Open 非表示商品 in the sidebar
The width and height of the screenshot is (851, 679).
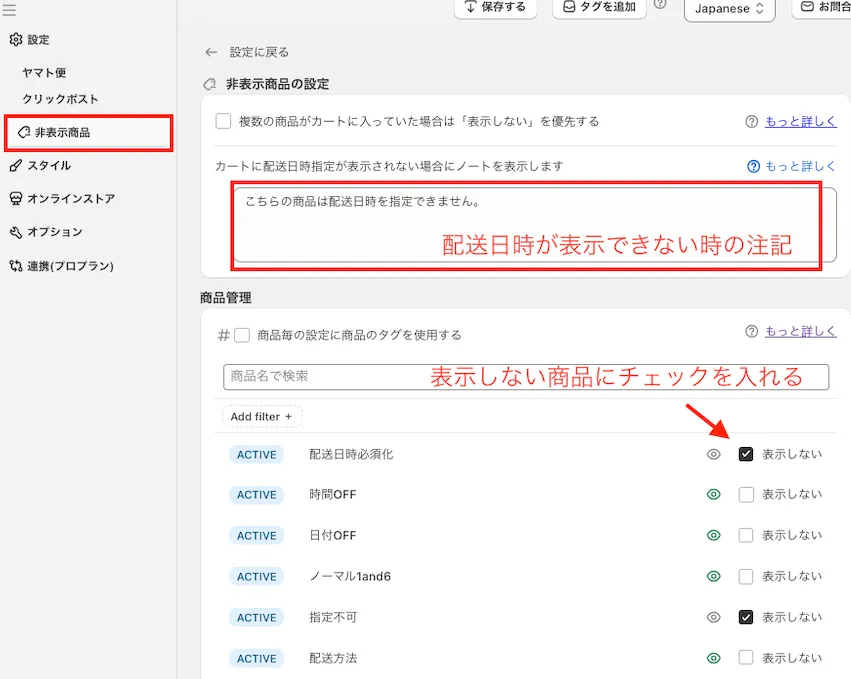coord(88,132)
